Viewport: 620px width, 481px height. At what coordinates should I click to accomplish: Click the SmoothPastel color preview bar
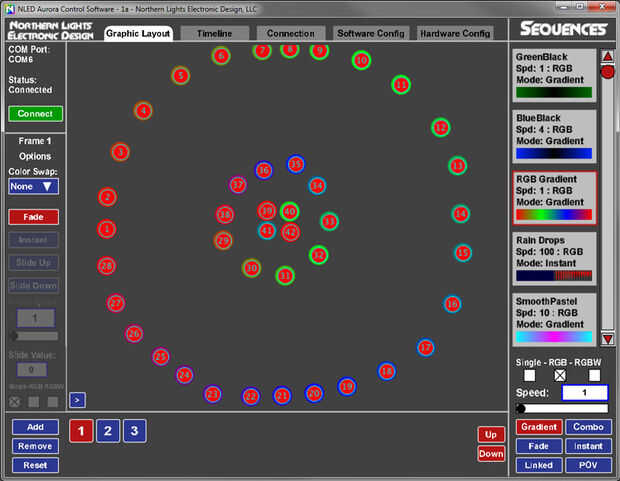554,337
